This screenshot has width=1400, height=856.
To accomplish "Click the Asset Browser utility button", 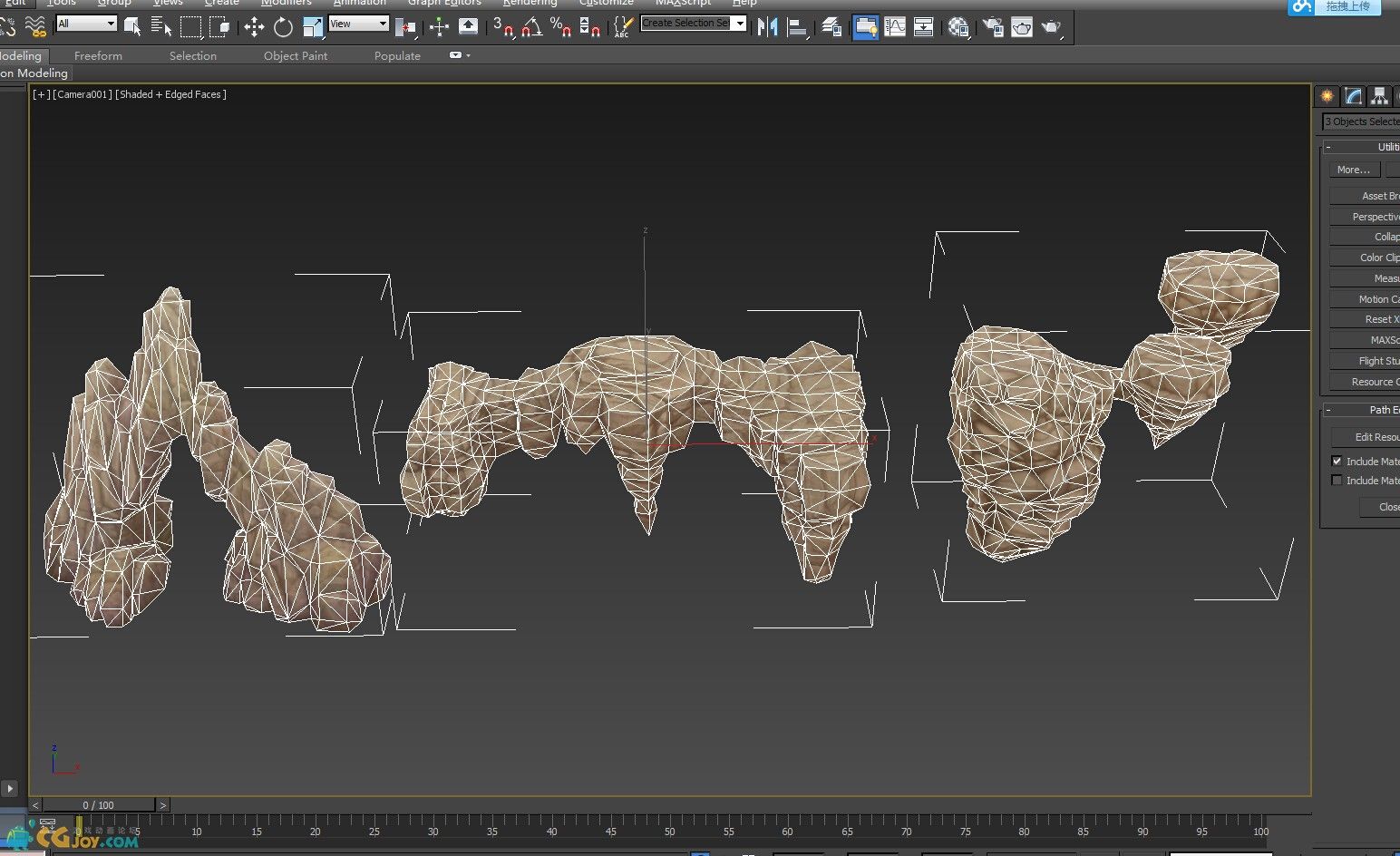I will 1365,196.
